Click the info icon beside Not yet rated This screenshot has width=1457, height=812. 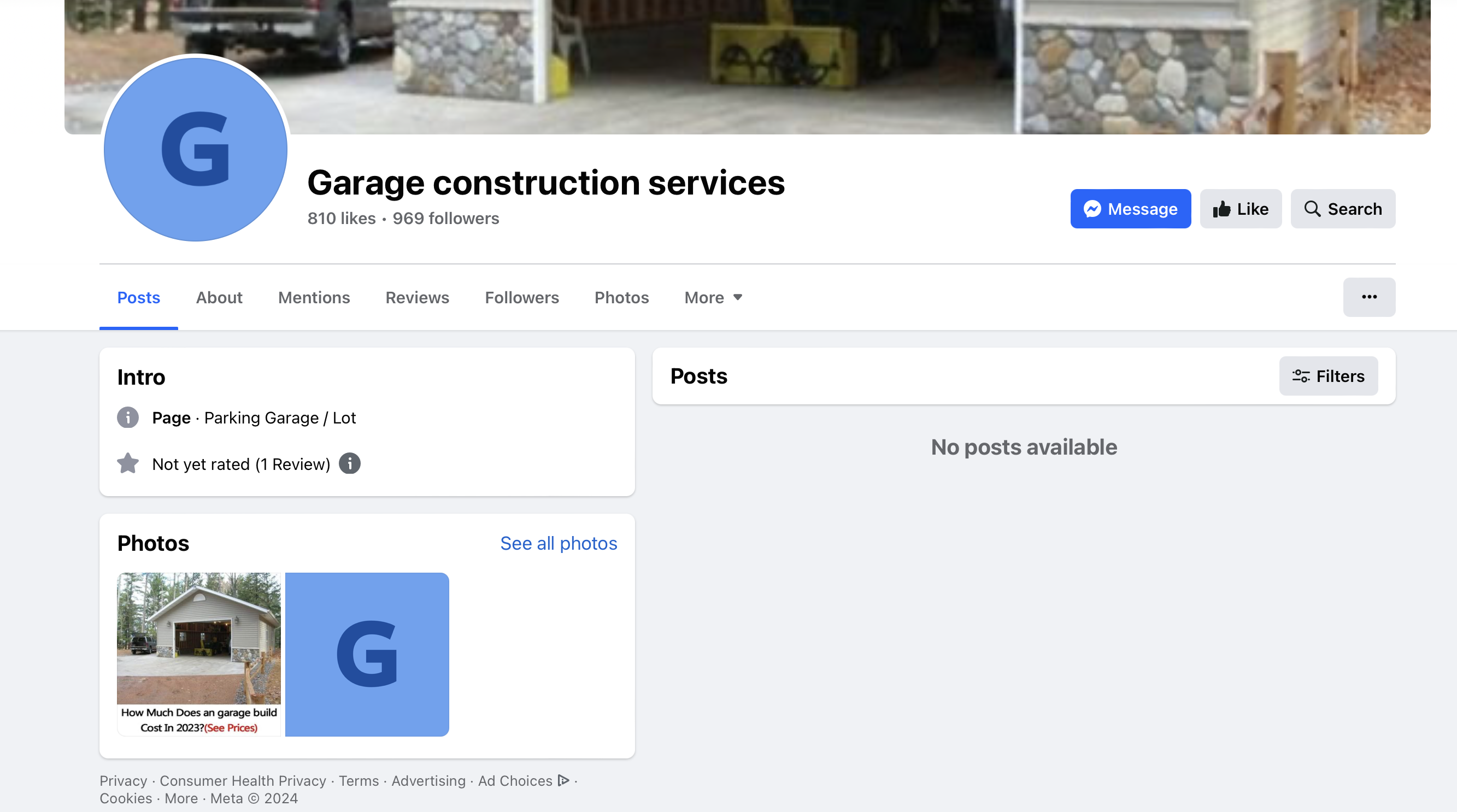[350, 464]
